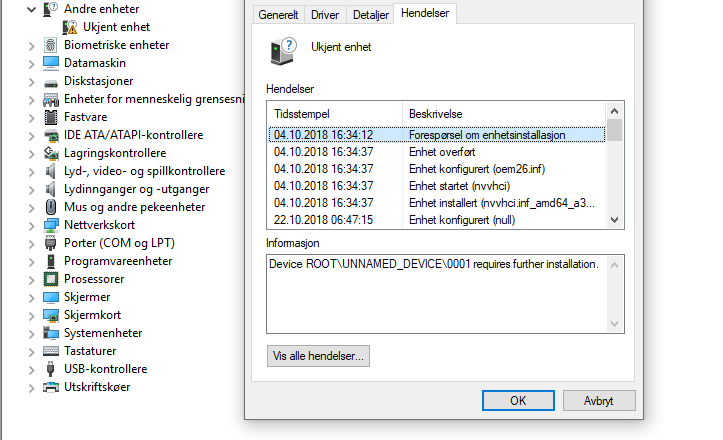Switch to the Driver tab
Viewport: 723px width, 440px height.
coord(325,15)
